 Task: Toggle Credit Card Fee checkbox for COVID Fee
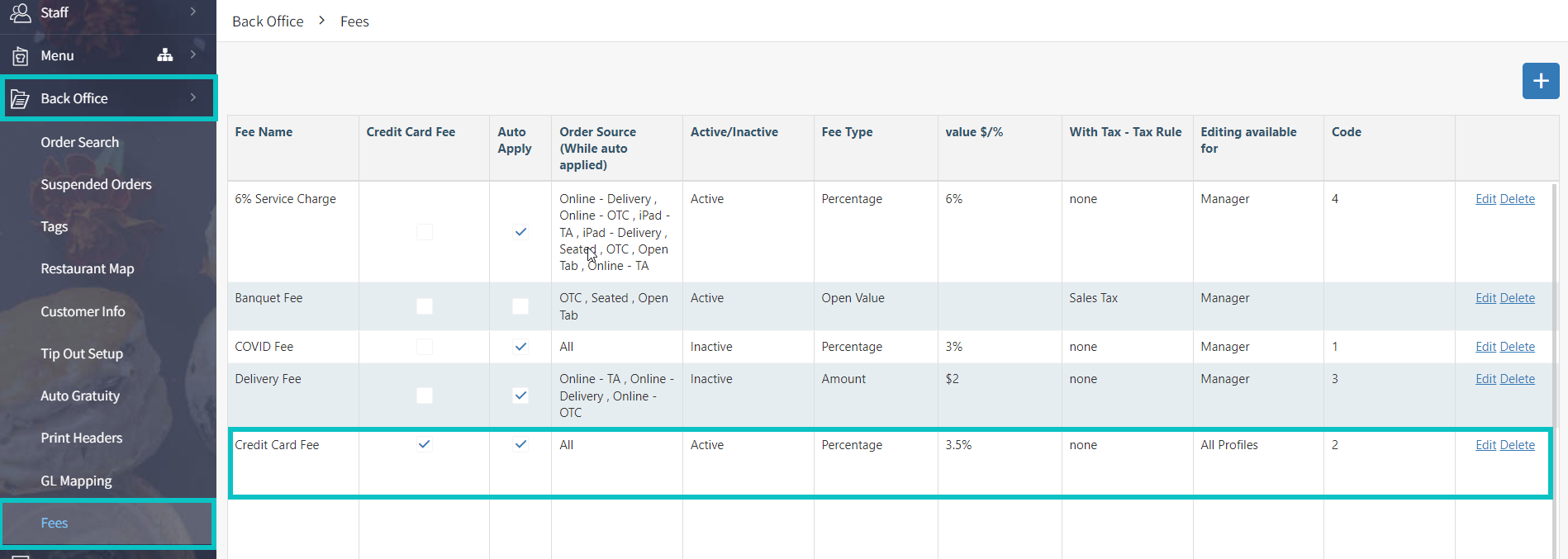click(425, 347)
